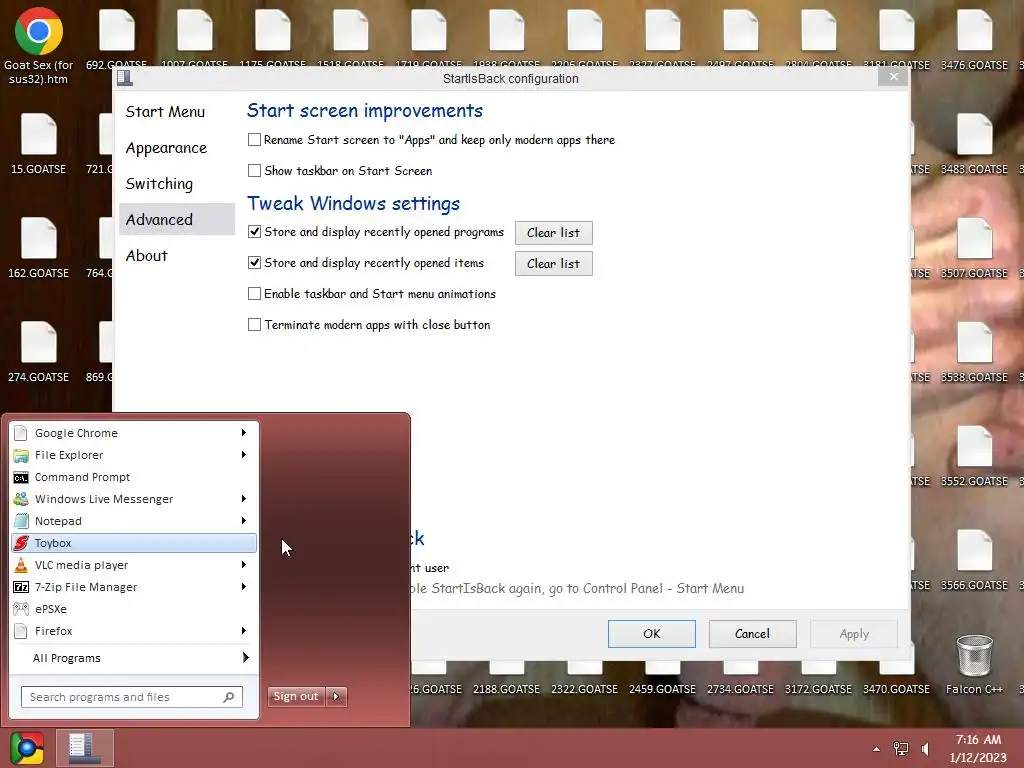Expand VLC media player jump list arrow
Image resolution: width=1024 pixels, height=768 pixels.
[244, 564]
